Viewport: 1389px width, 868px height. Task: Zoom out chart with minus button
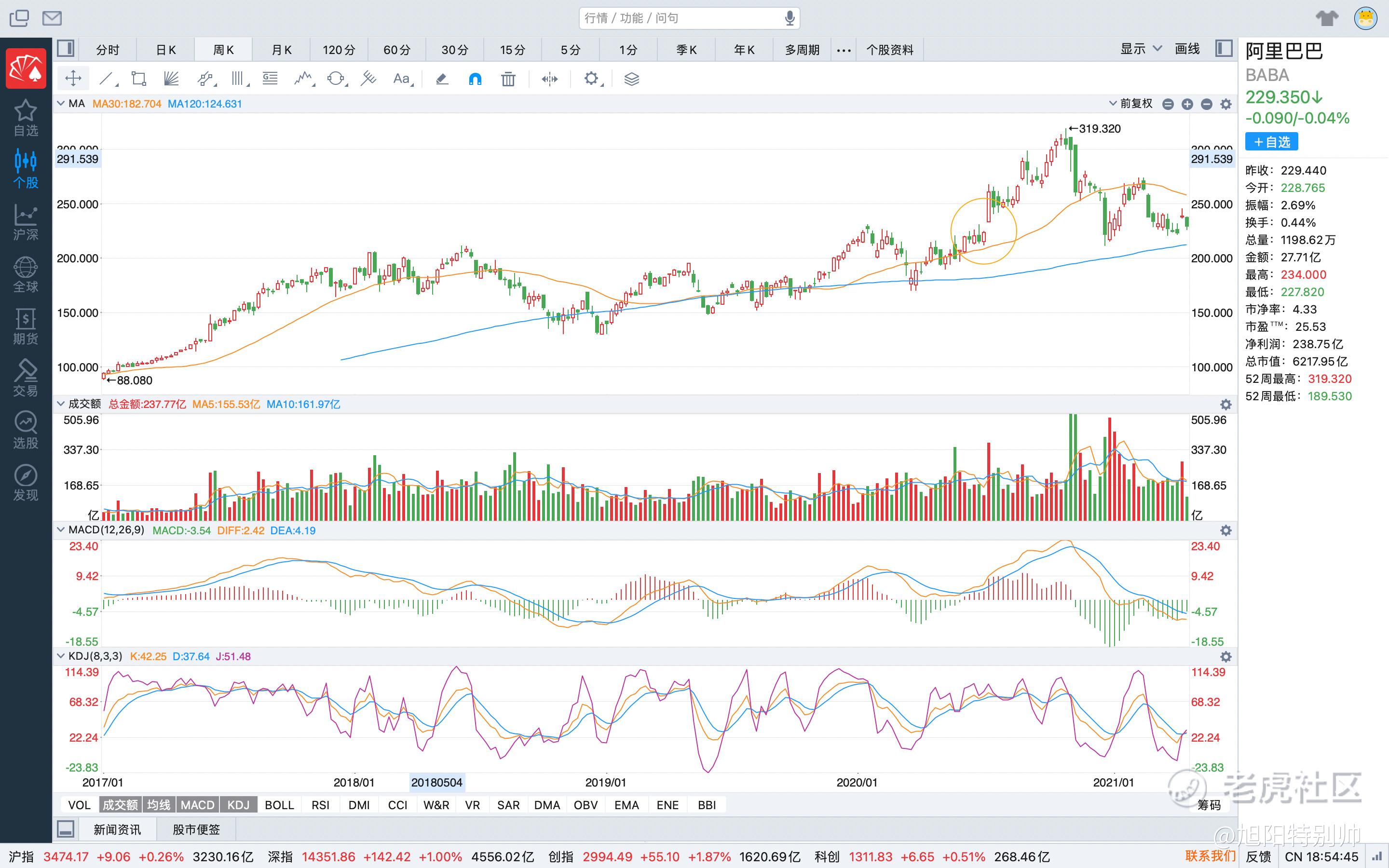(1207, 104)
